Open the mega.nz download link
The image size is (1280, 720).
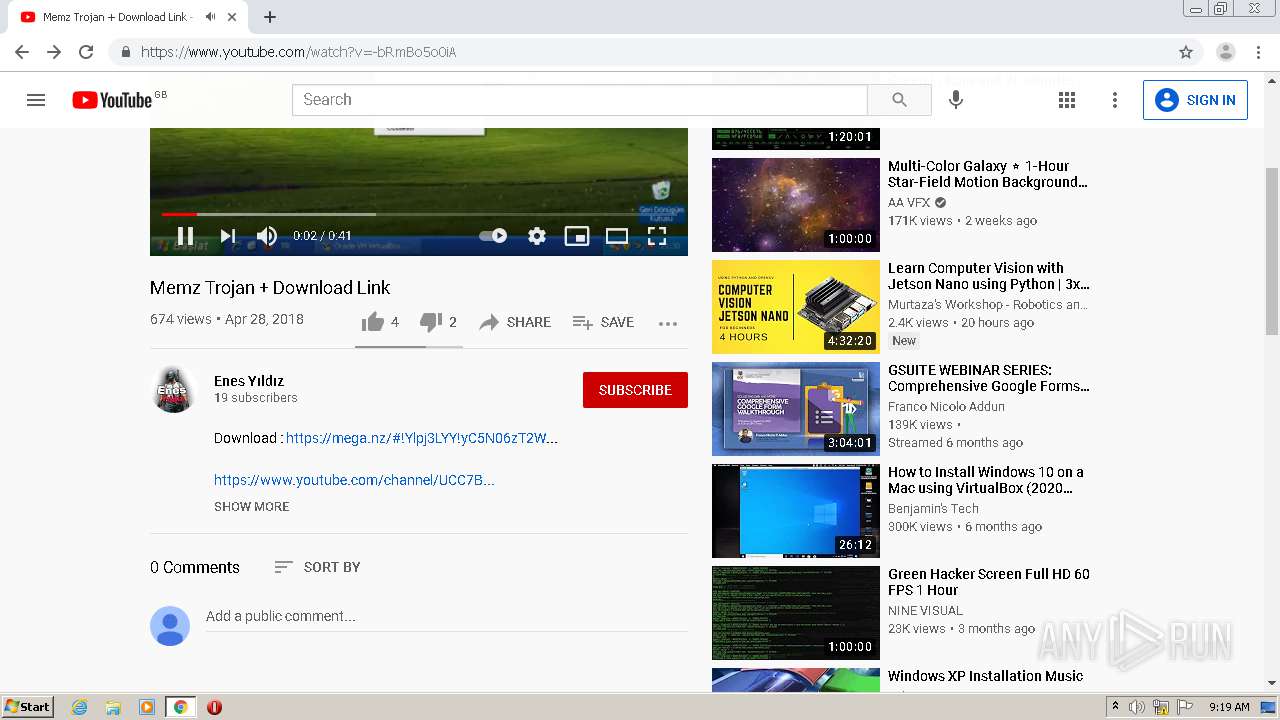coord(422,438)
